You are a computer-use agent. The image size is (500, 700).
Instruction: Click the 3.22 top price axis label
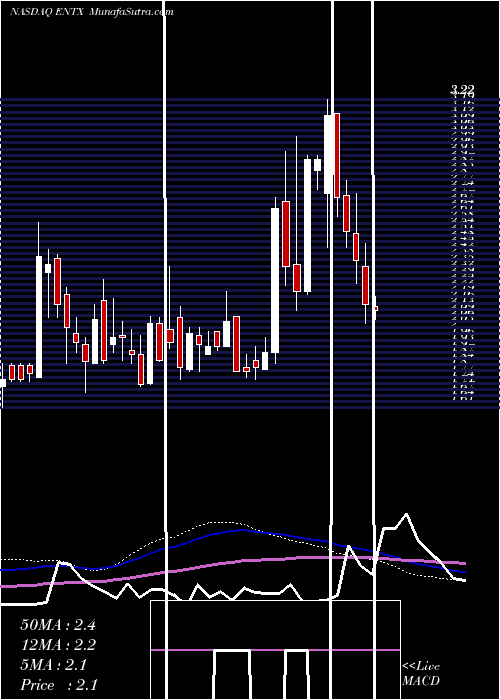pyautogui.click(x=462, y=90)
